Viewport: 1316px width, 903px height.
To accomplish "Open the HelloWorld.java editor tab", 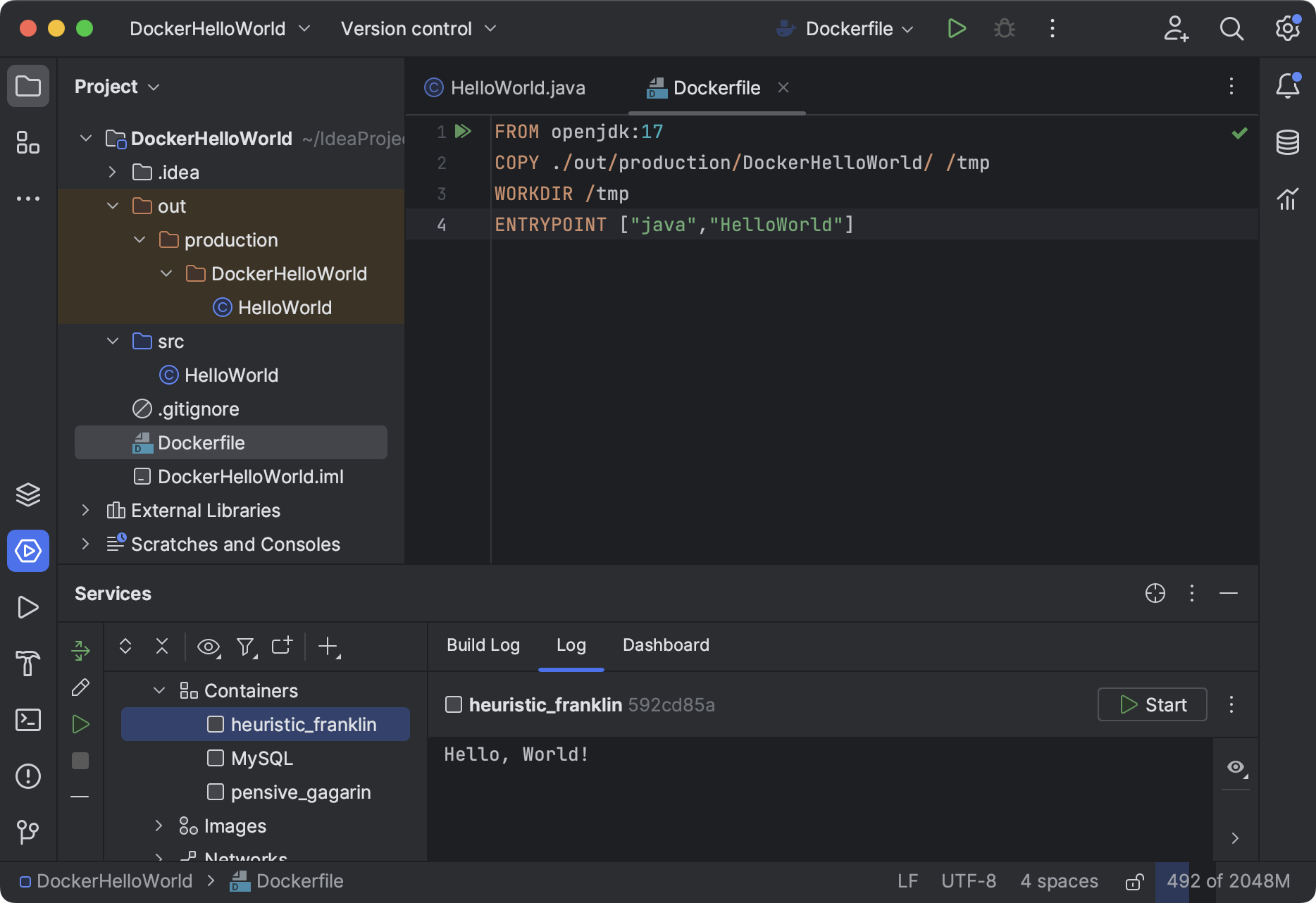I will tap(516, 87).
